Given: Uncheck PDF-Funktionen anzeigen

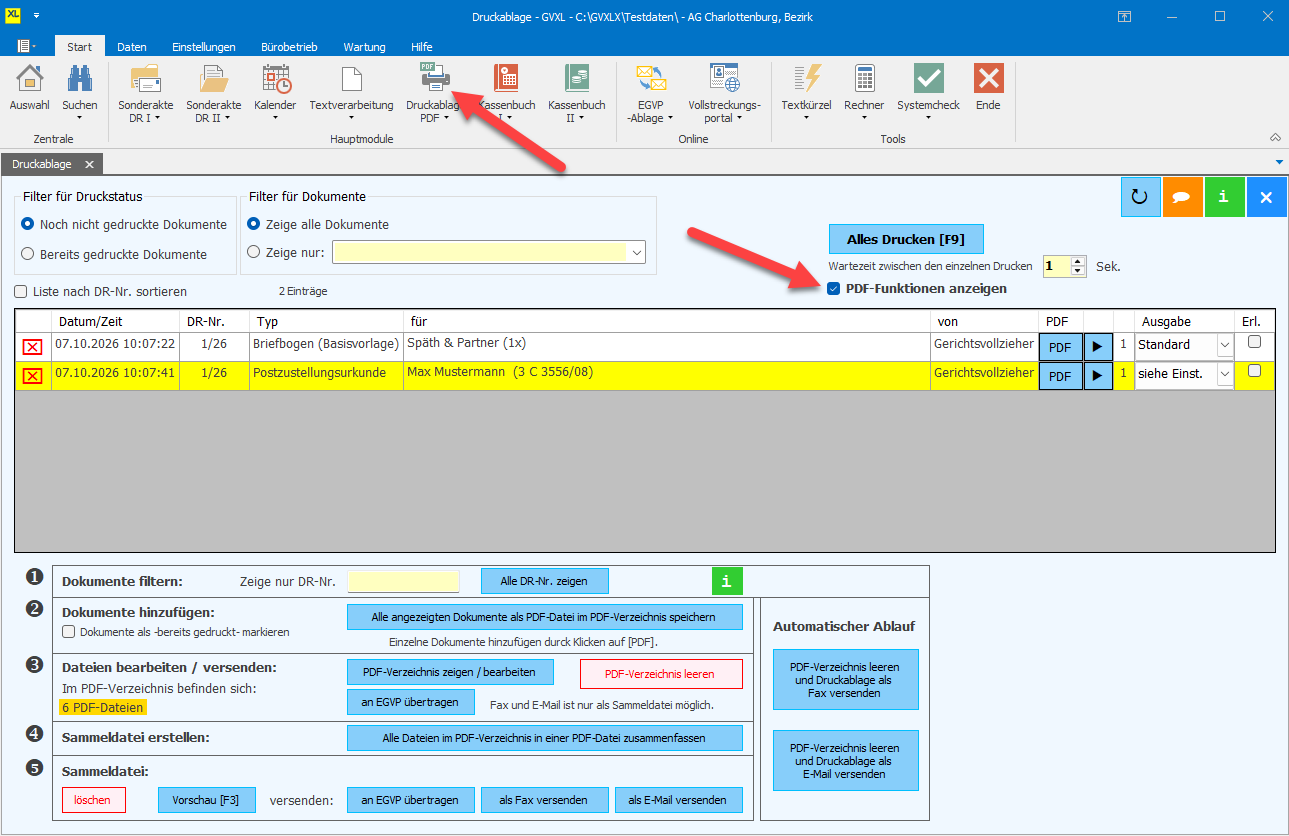Looking at the screenshot, I should click(834, 289).
